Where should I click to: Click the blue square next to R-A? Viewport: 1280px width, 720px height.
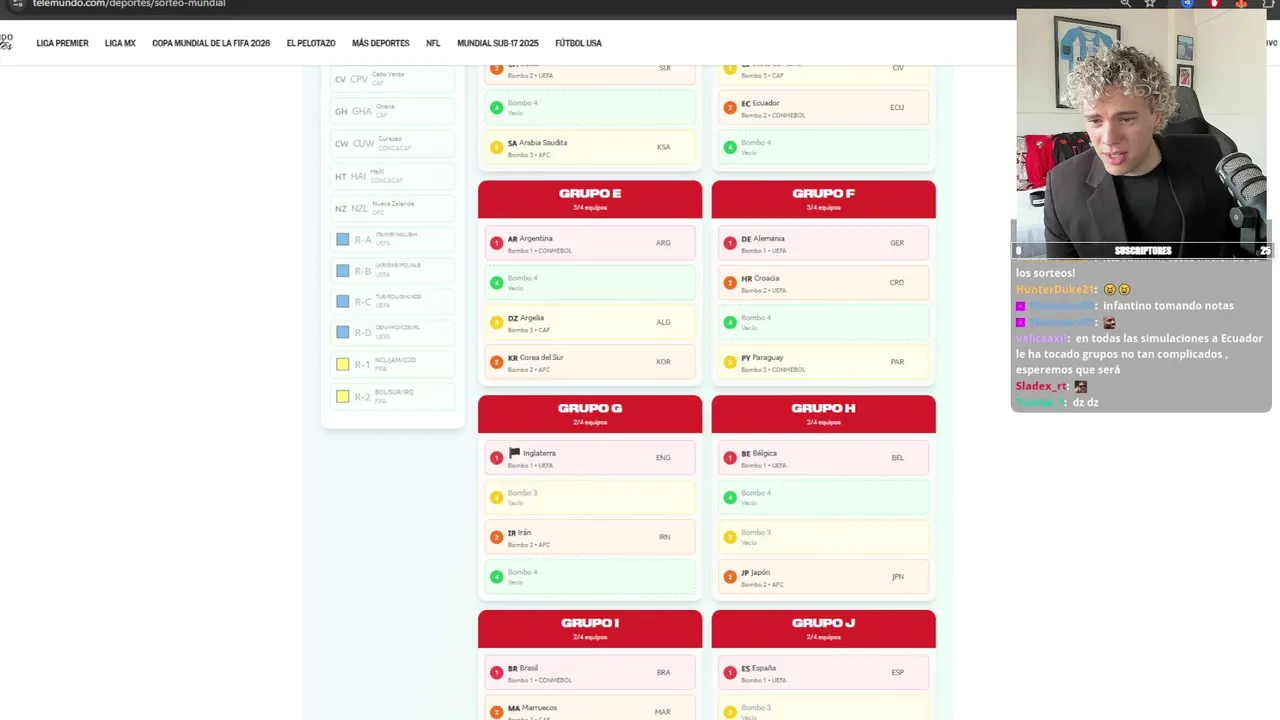[343, 239]
